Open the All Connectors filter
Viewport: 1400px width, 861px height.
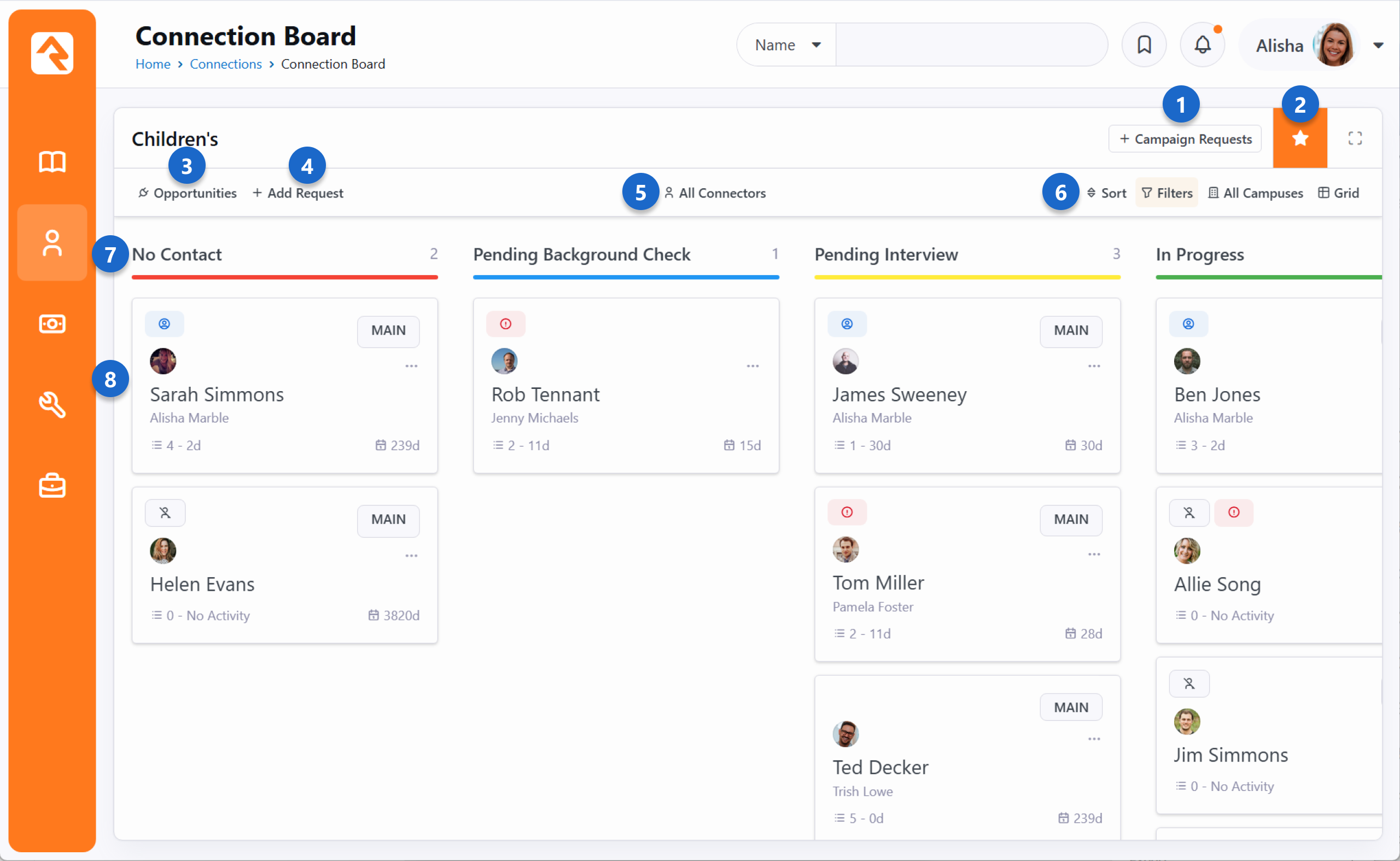coord(715,193)
